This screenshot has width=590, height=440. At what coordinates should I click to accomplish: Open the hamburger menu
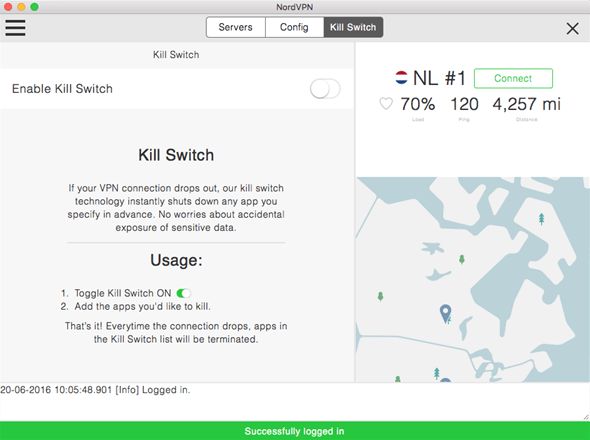point(15,28)
